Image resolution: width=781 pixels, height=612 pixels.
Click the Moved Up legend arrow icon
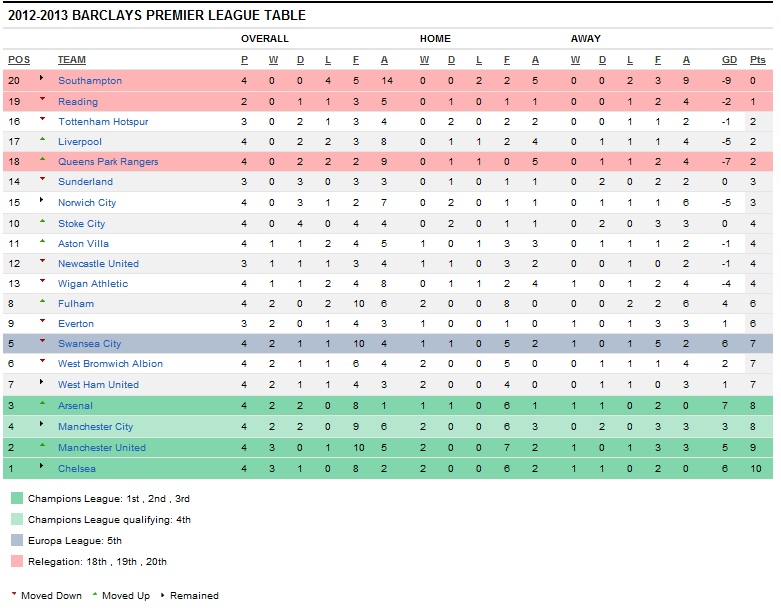[95, 595]
